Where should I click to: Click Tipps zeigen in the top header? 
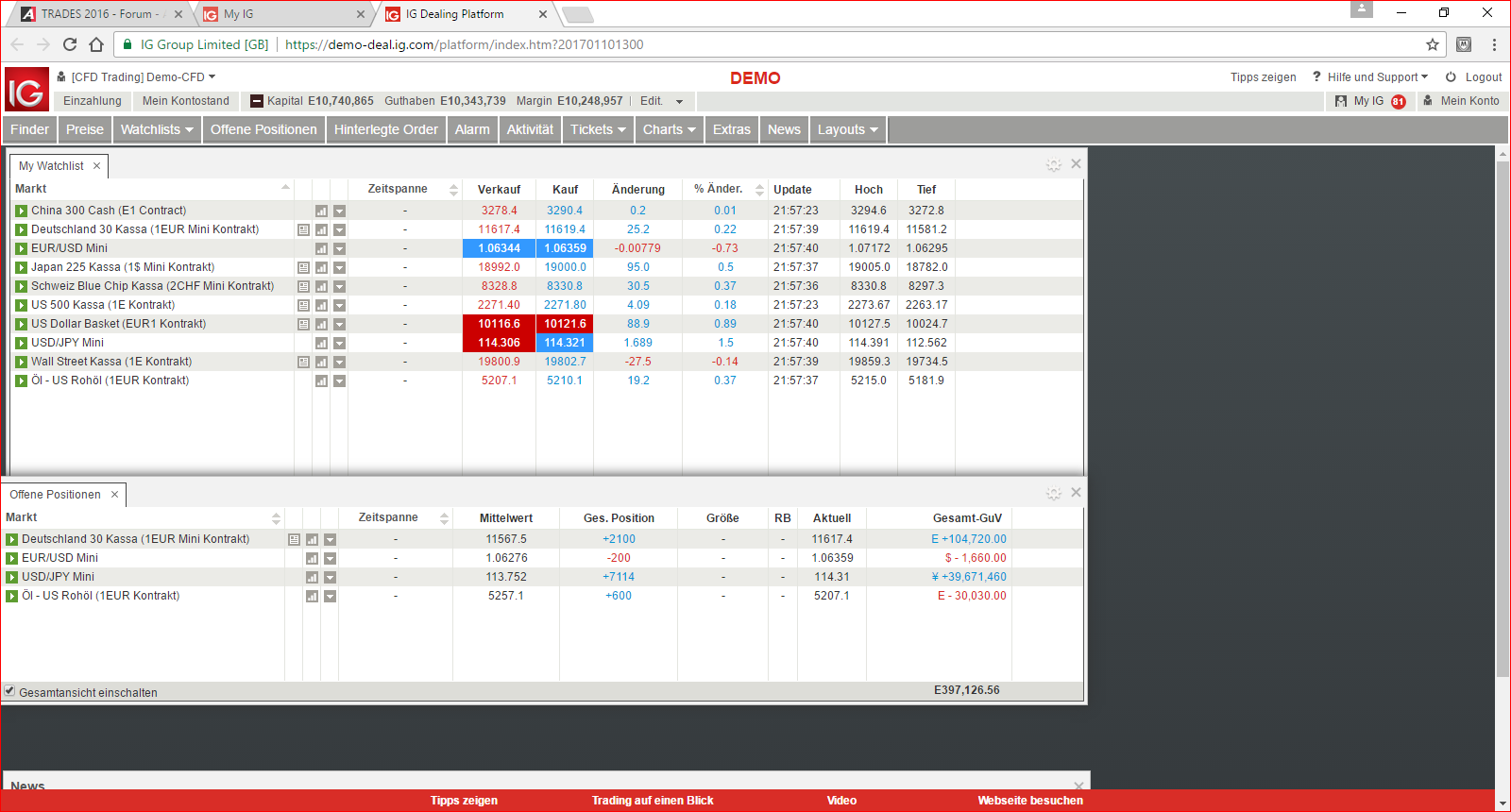click(1264, 77)
